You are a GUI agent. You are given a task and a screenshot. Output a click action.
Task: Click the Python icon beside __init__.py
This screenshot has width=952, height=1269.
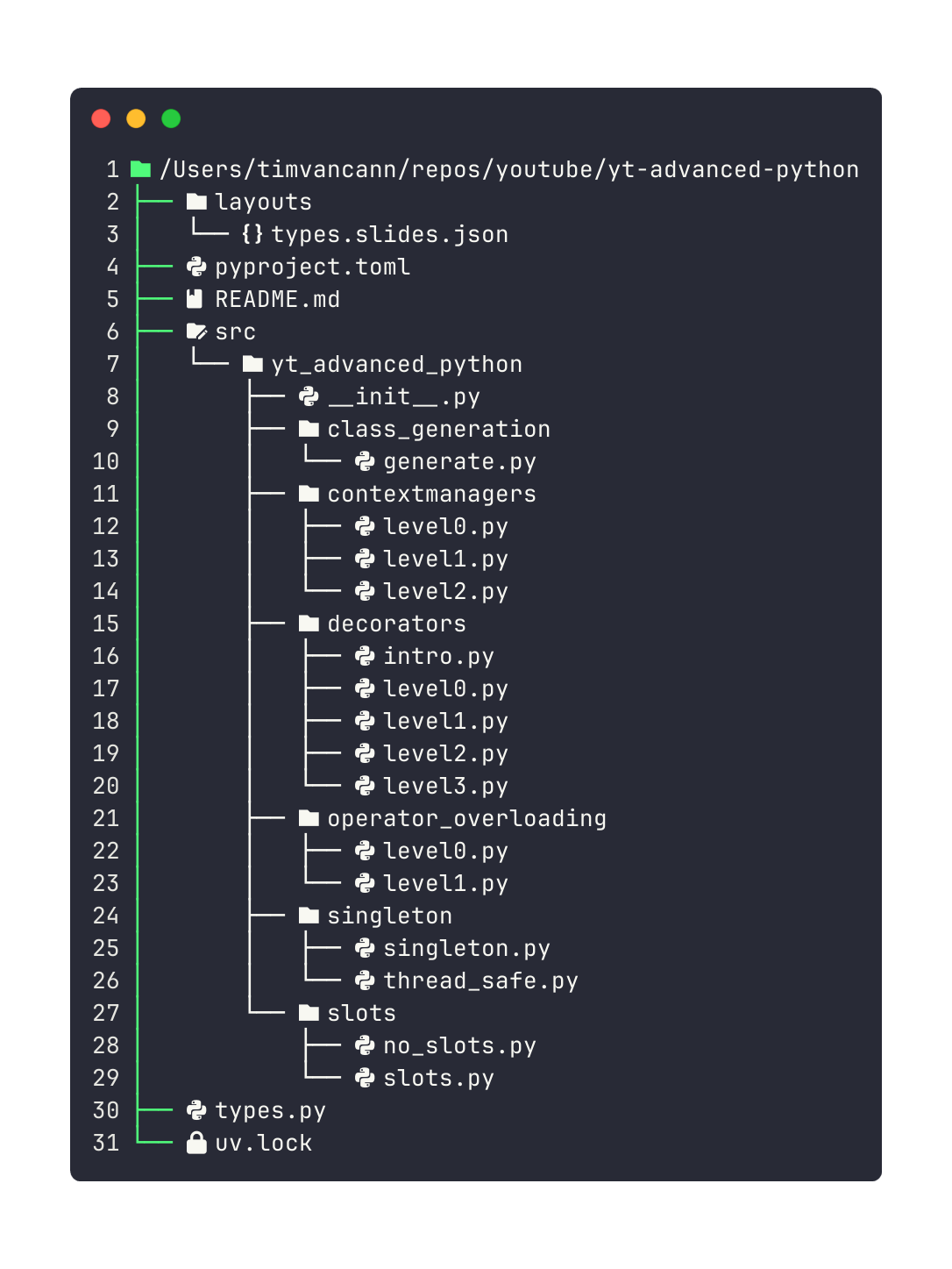(x=309, y=396)
